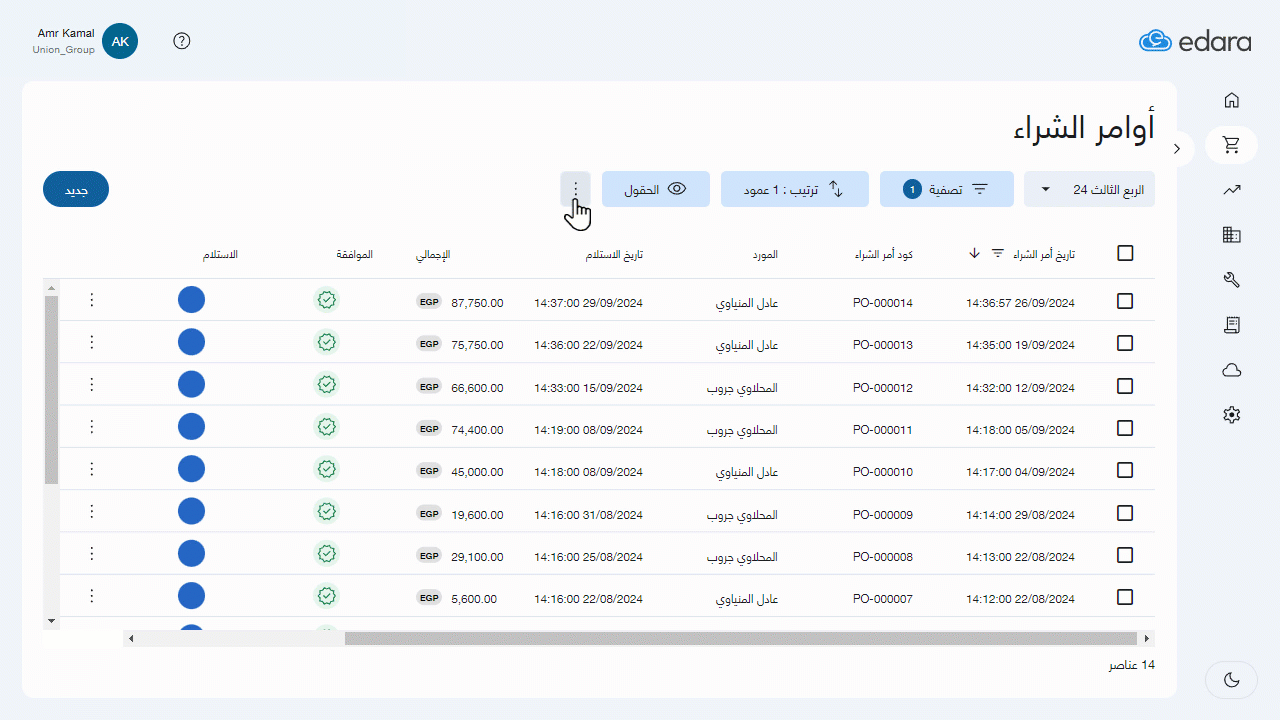The height and width of the screenshot is (720, 1280).
Task: Click the cloud icon in sidebar
Action: pos(1231,370)
